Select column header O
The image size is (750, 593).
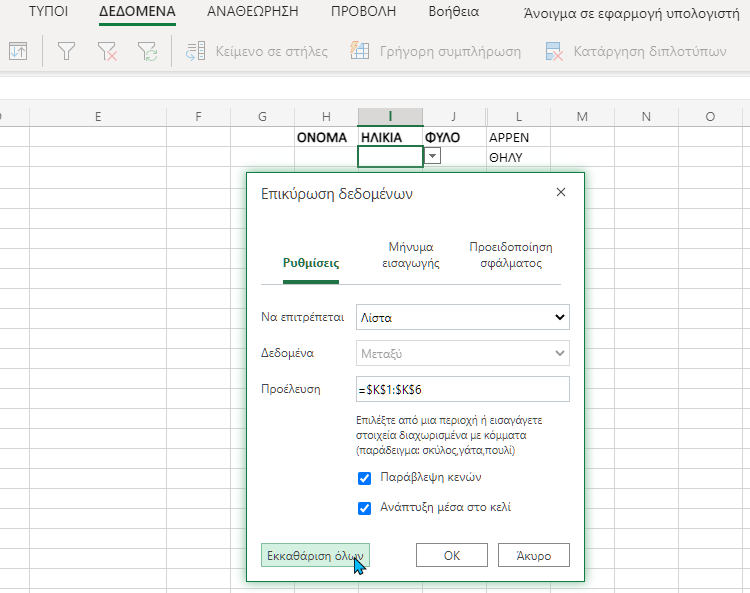[710, 117]
